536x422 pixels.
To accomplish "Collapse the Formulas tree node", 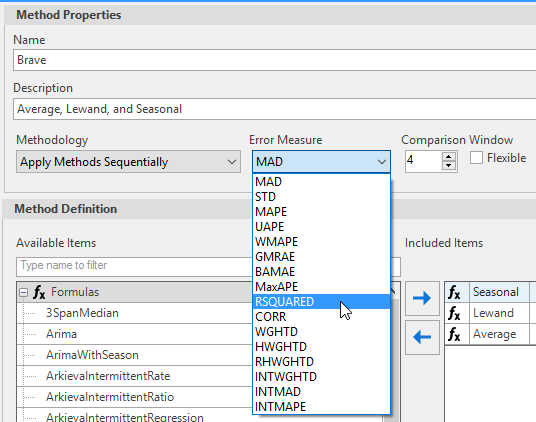I will 23,292.
